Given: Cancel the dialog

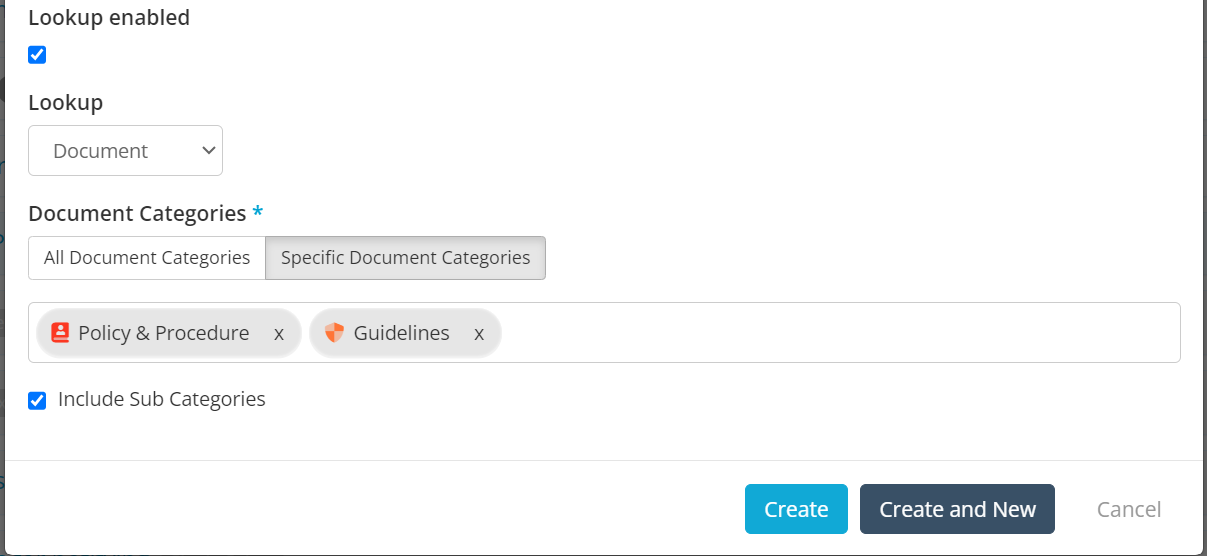Looking at the screenshot, I should [1129, 509].
